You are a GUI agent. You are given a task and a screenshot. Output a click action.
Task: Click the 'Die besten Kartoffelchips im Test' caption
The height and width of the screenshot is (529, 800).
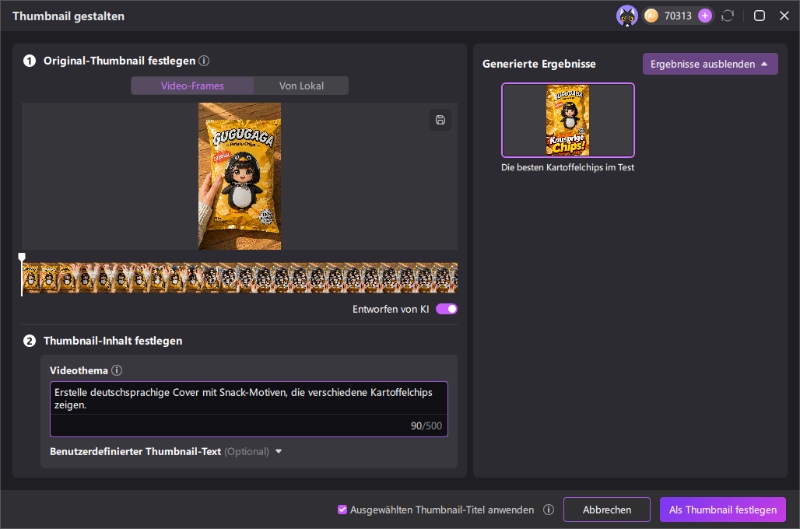tap(568, 167)
